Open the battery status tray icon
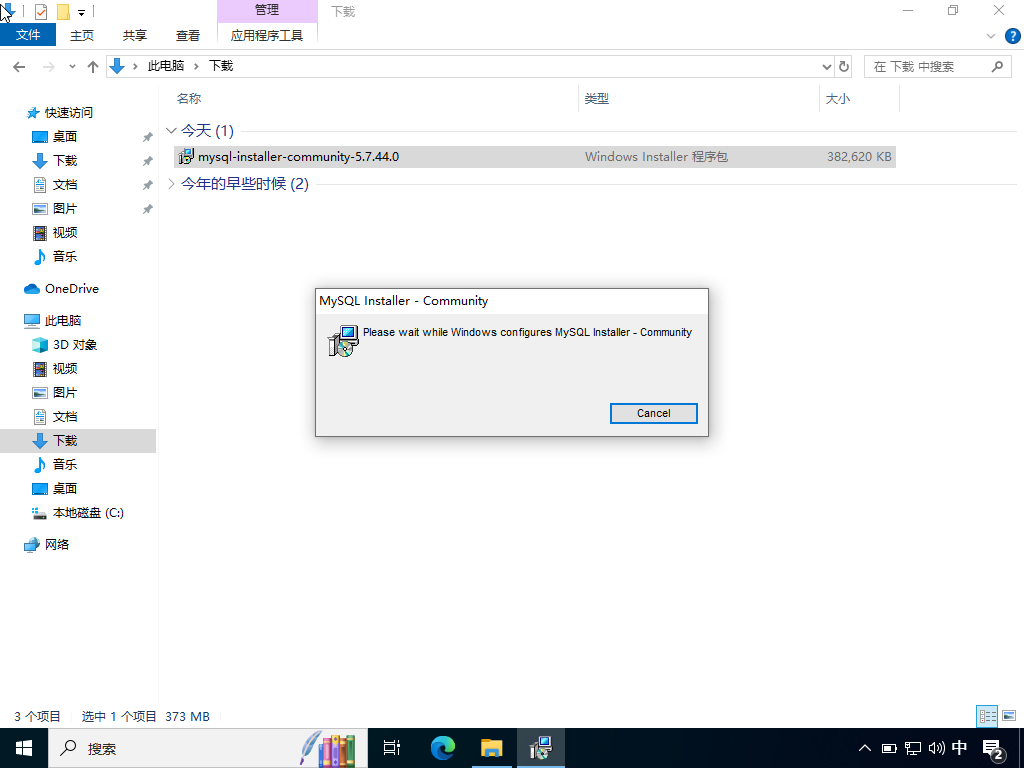Image resolution: width=1024 pixels, height=768 pixels. (x=889, y=748)
